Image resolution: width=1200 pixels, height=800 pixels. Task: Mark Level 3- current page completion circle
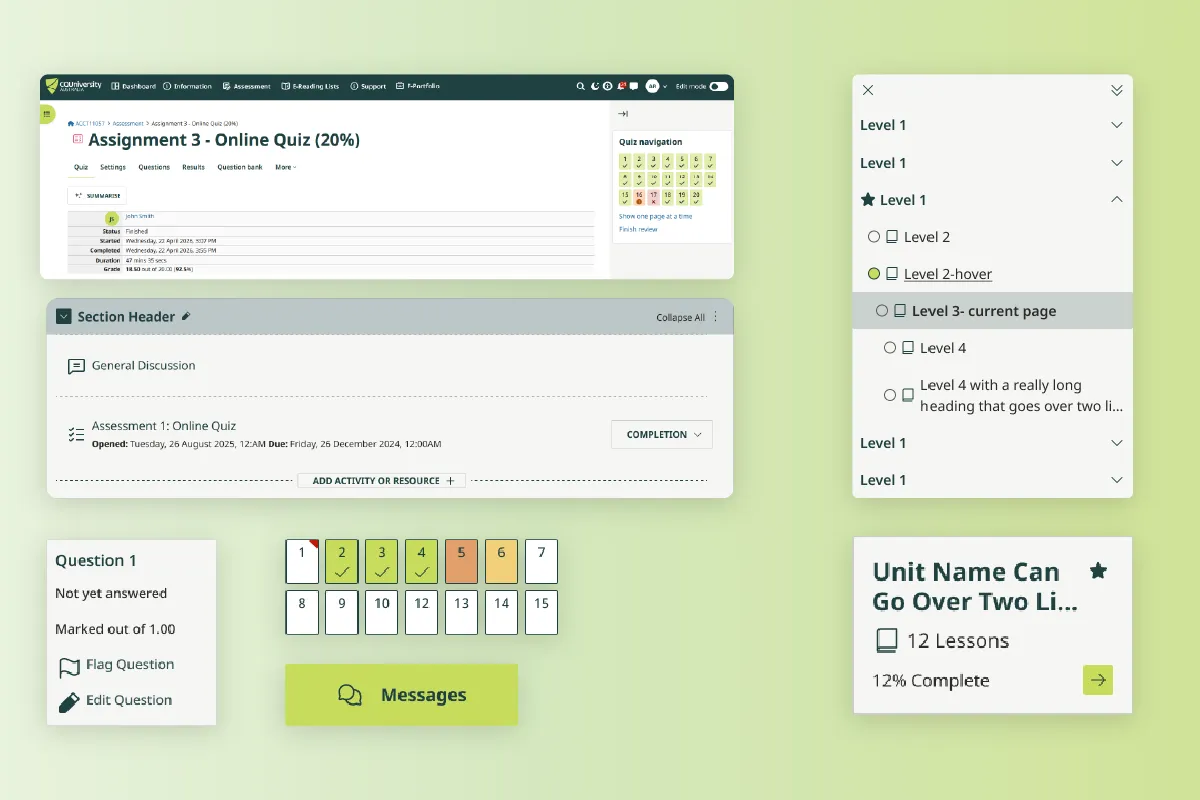pos(882,311)
